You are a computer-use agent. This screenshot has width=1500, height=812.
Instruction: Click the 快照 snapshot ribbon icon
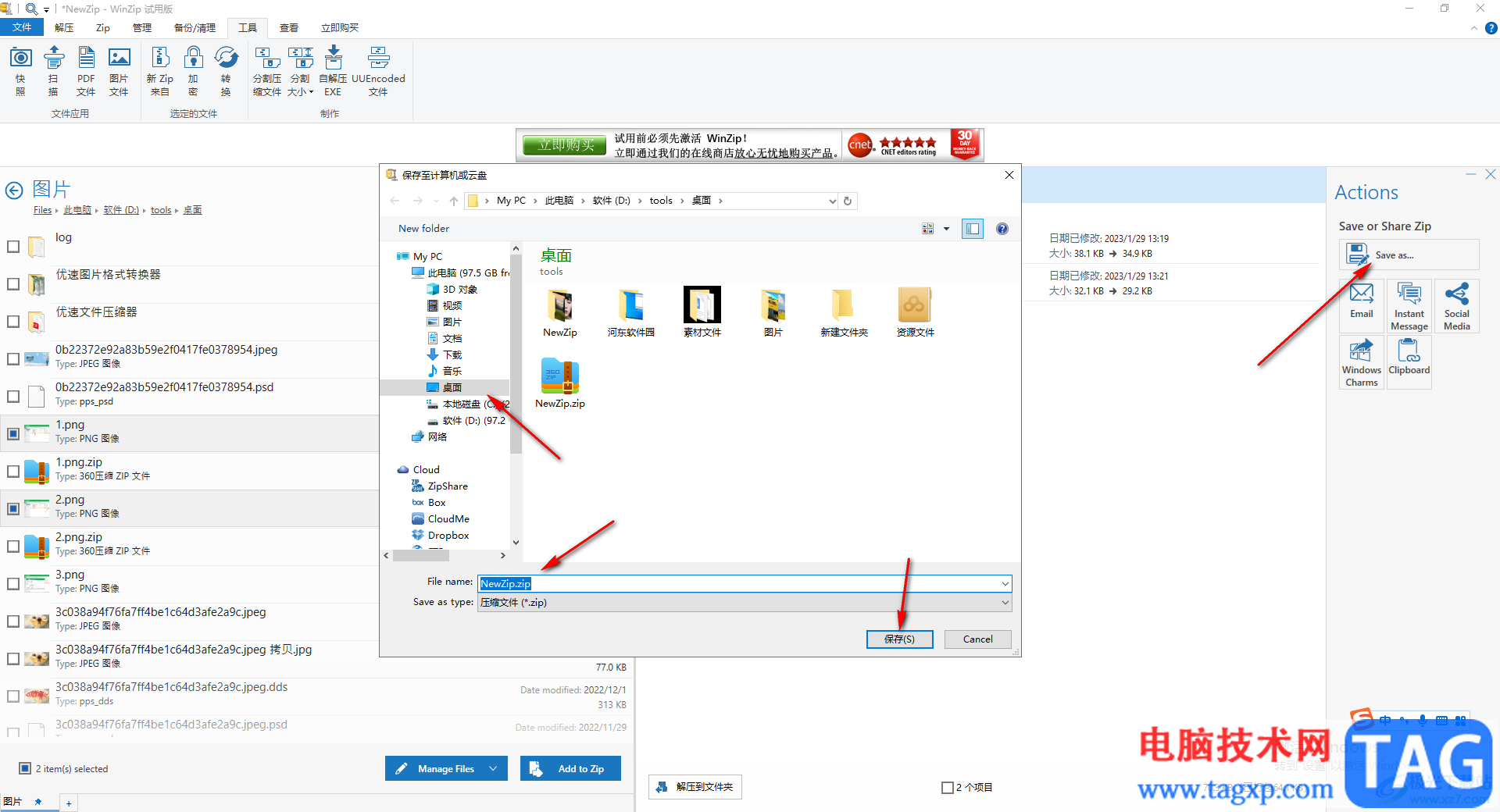point(20,70)
